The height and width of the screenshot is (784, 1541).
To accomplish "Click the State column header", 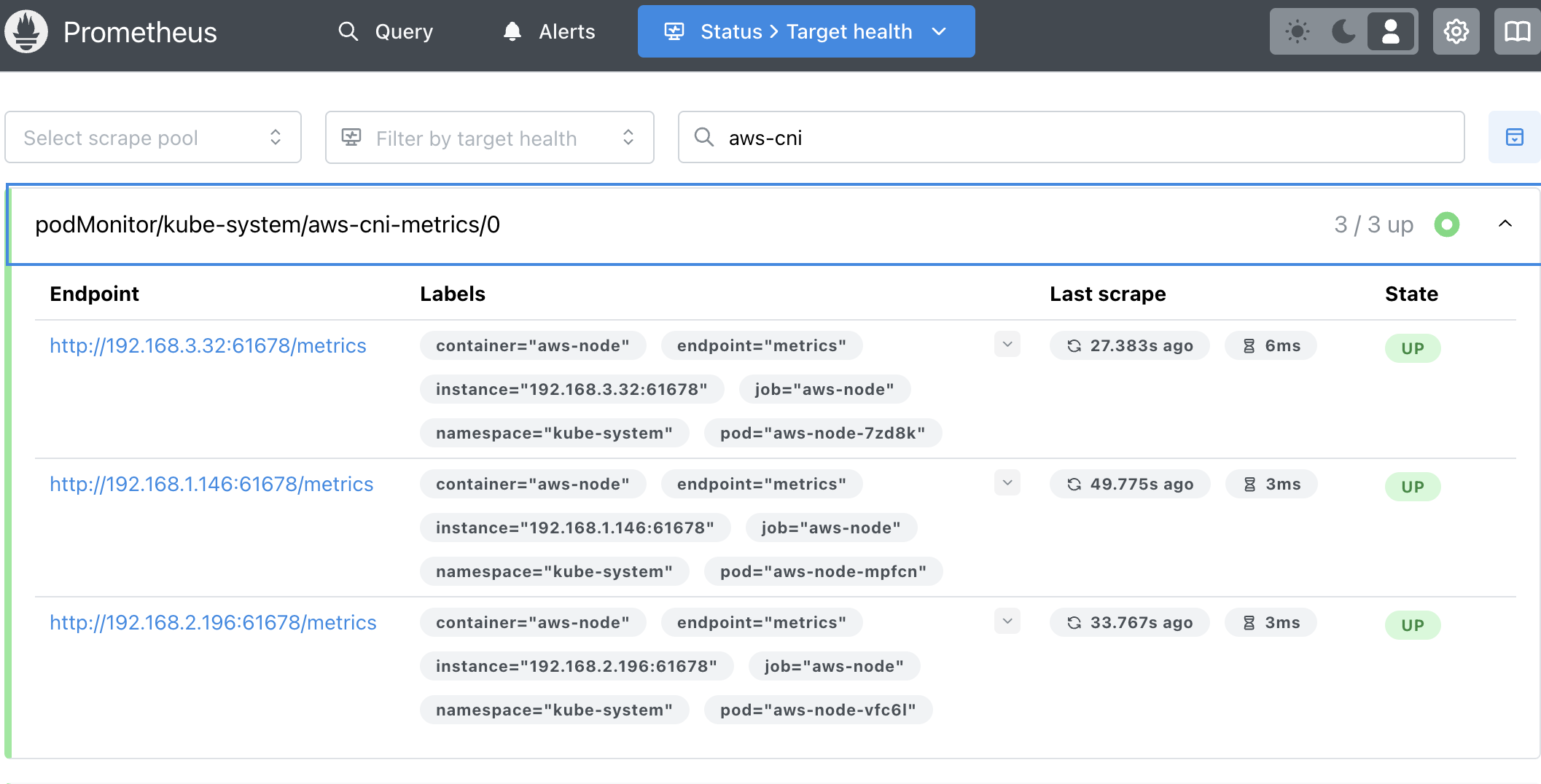I will pyautogui.click(x=1411, y=294).
